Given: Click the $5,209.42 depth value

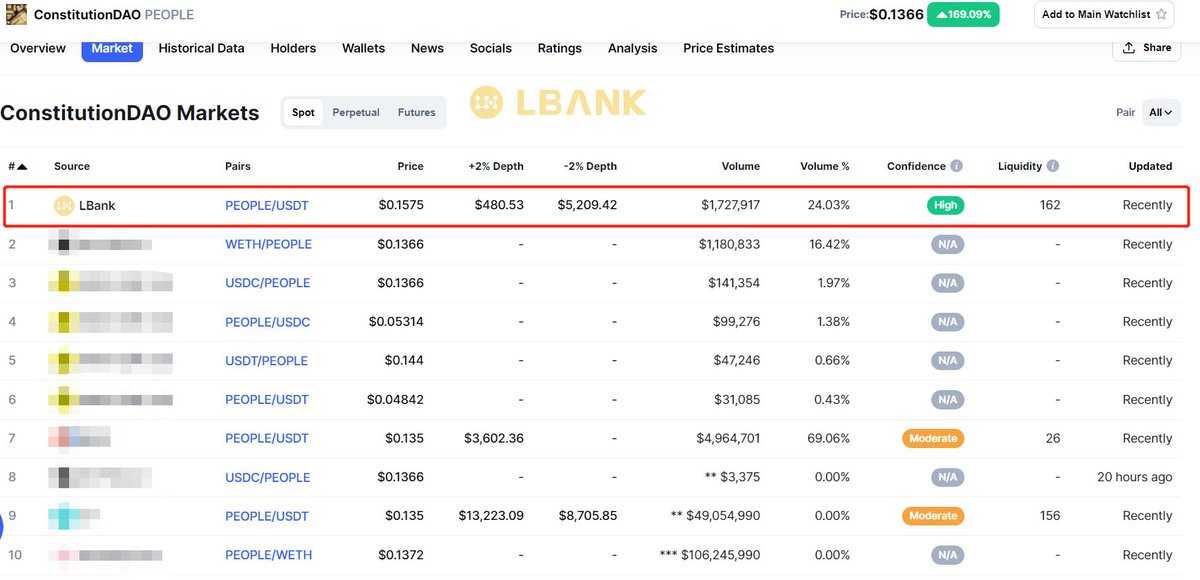Looking at the screenshot, I should click(x=587, y=205).
